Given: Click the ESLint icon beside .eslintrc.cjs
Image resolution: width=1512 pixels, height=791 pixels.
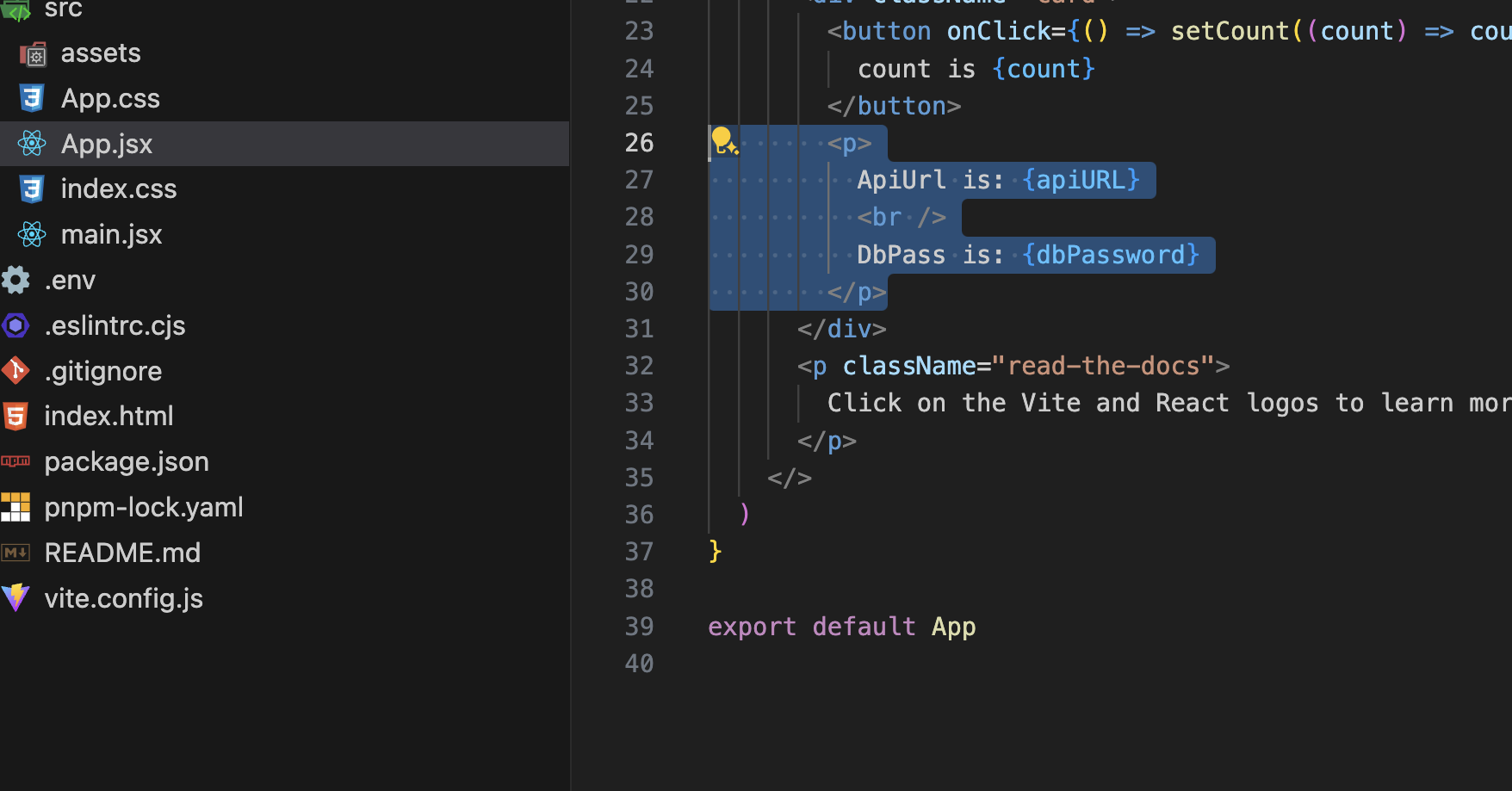Looking at the screenshot, I should pos(15,325).
